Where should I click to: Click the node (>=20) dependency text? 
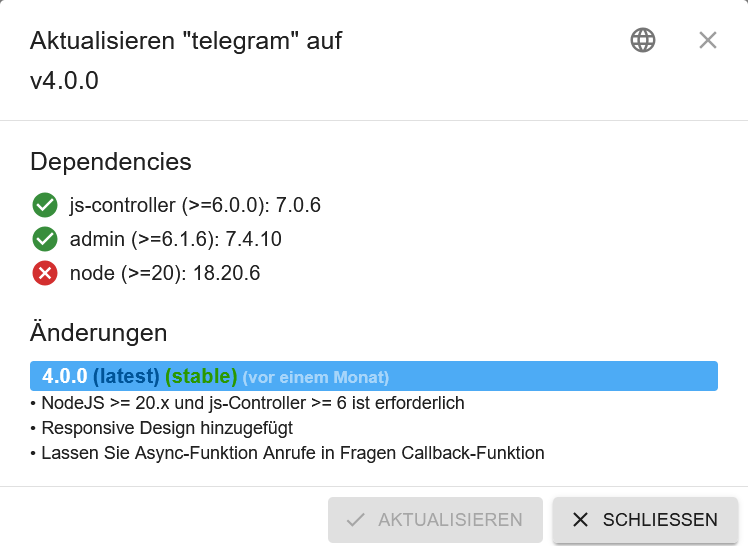pos(165,273)
